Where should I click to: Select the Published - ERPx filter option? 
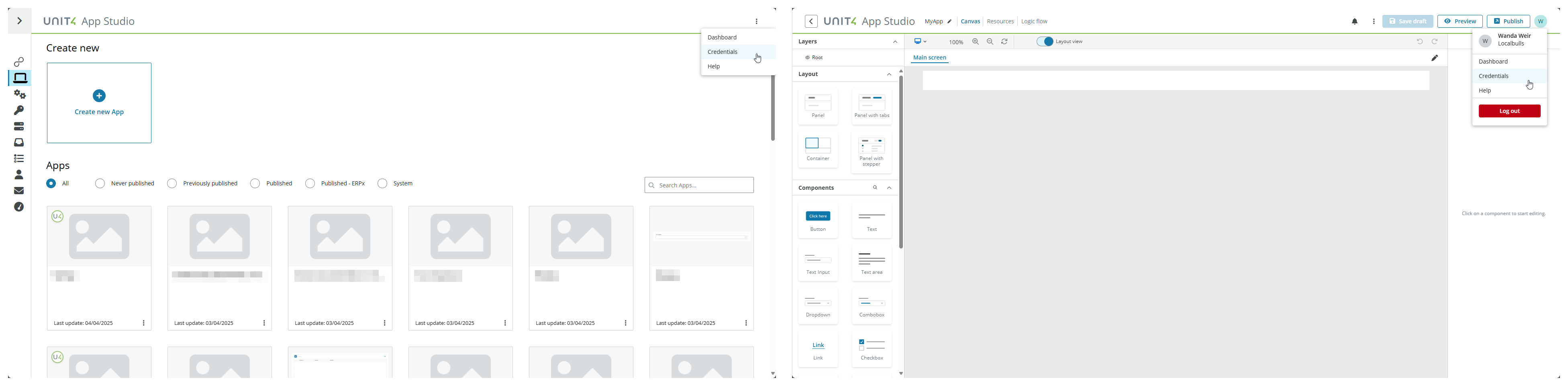[310, 183]
